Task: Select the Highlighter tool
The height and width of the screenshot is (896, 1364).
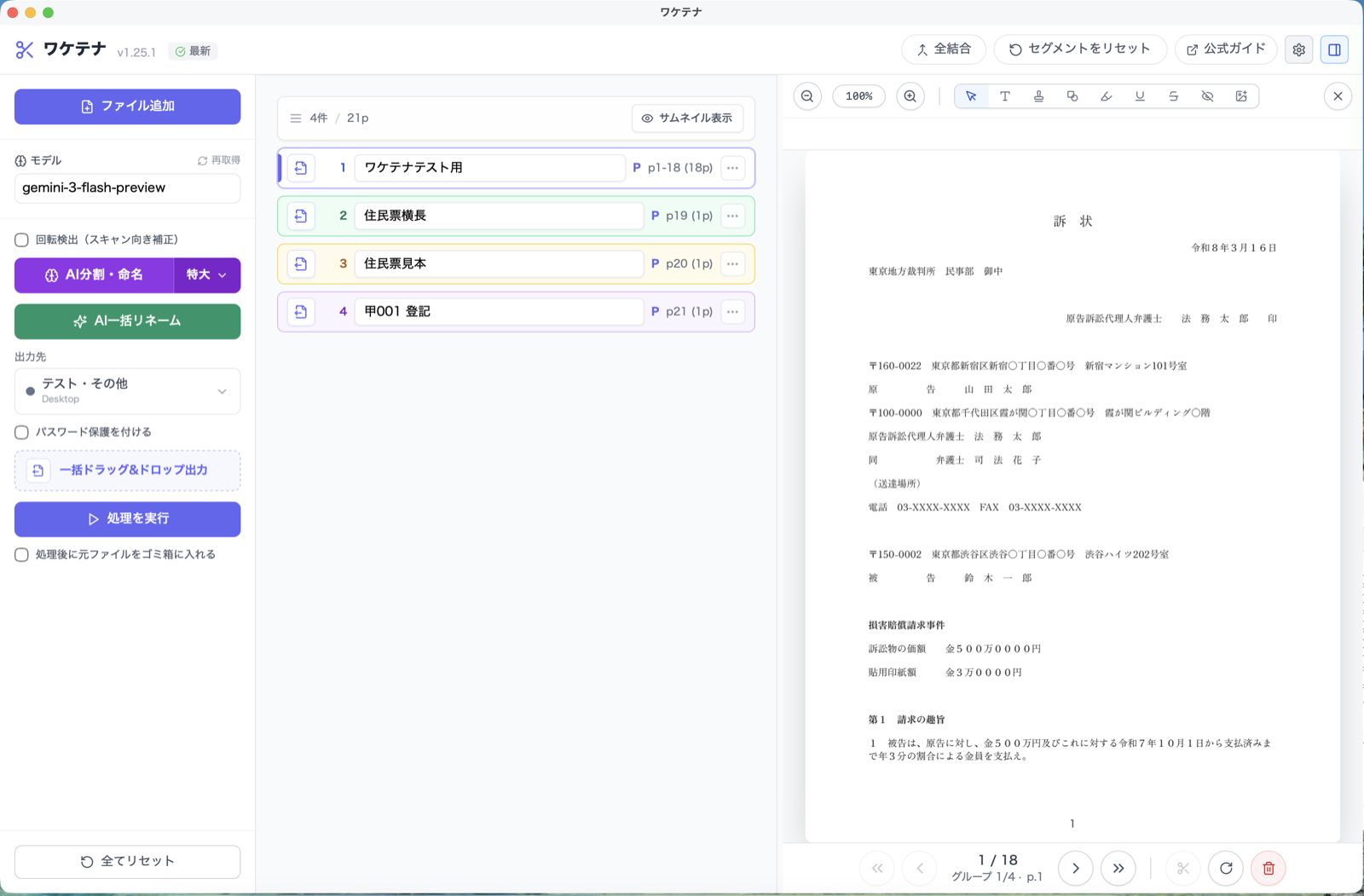Action: pyautogui.click(x=1107, y=96)
